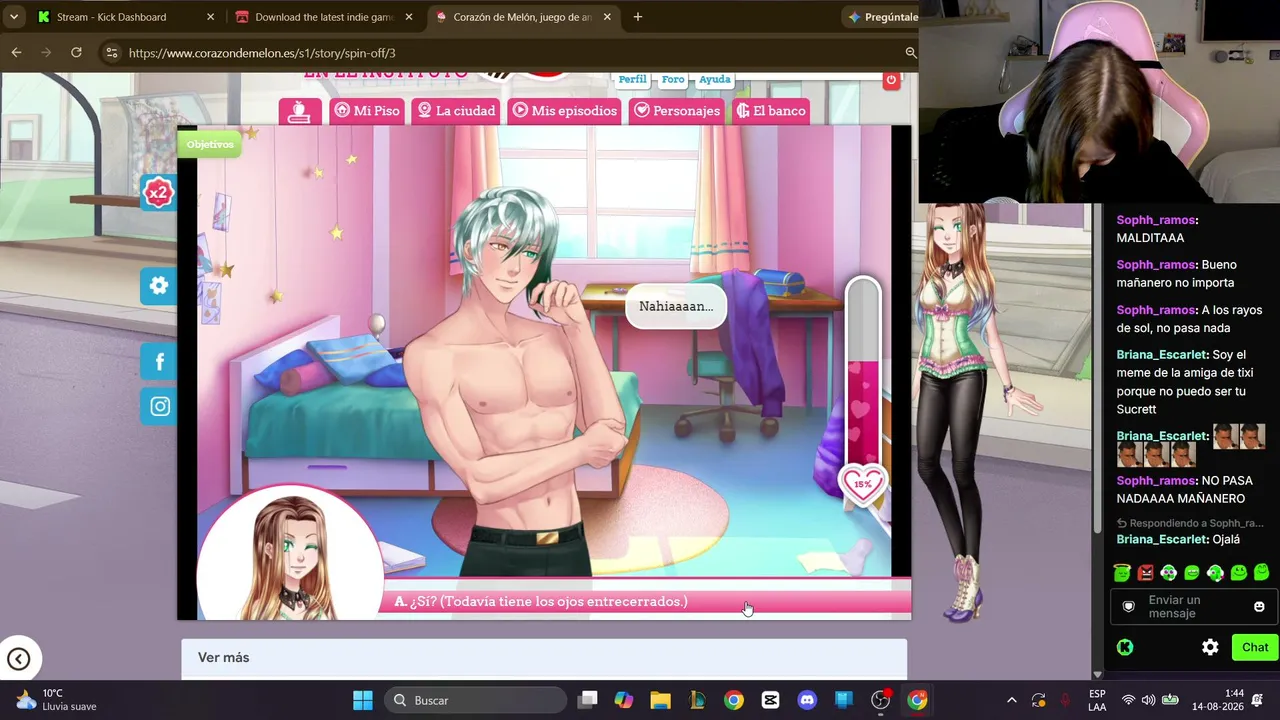Screen dimensions: 1280x720
Task: Click the Nahiaaaan... speech bubble
Action: point(676,306)
